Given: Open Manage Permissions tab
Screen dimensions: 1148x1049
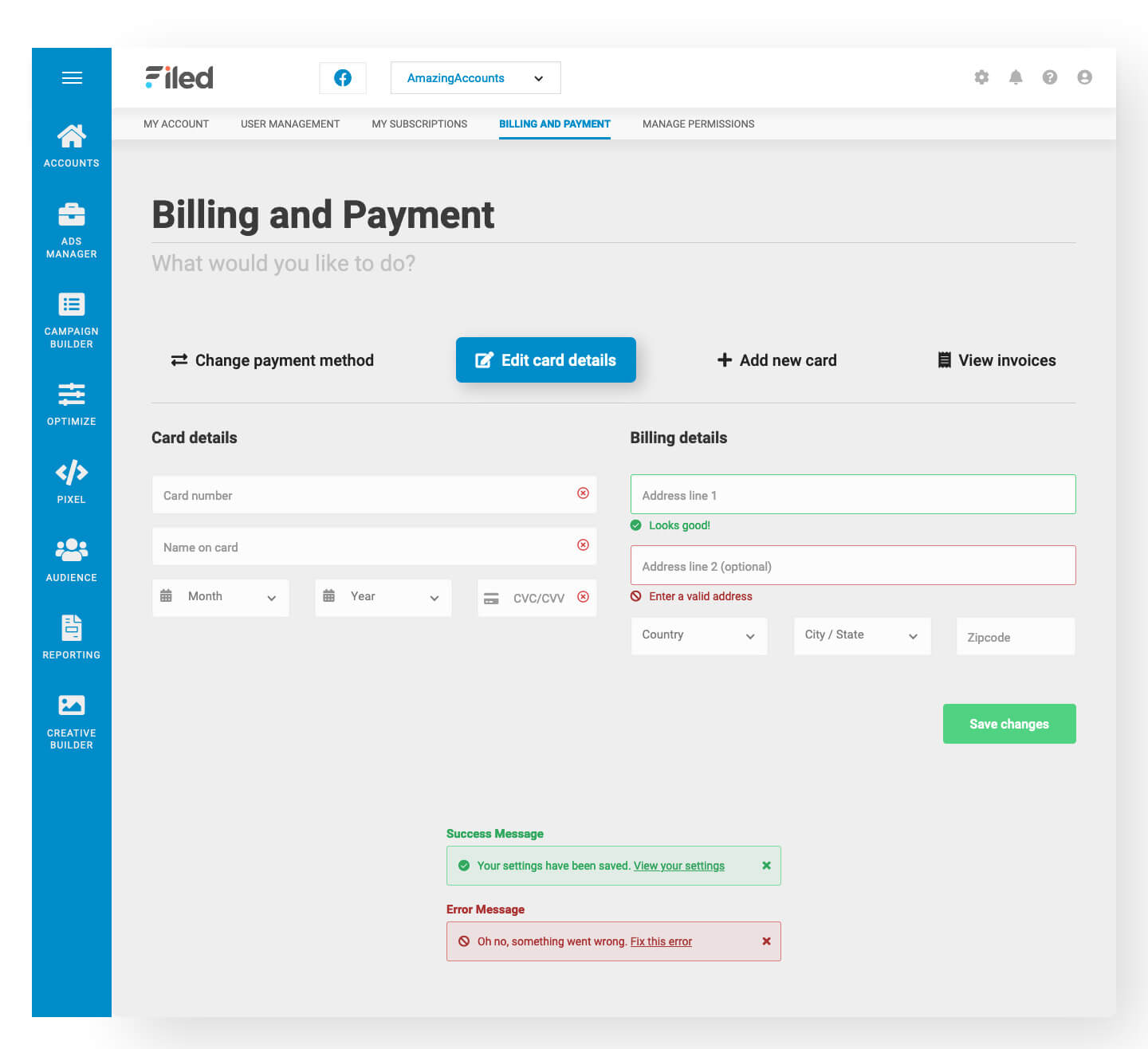Looking at the screenshot, I should 698,124.
